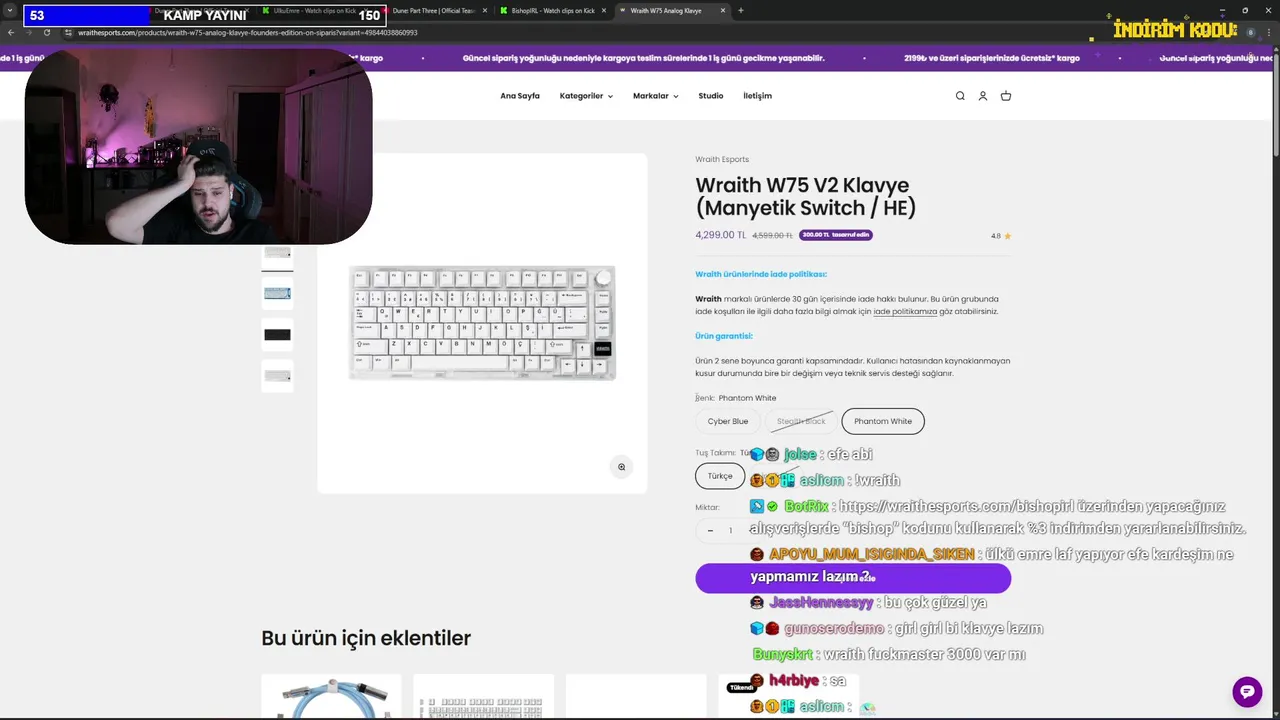Open a new browser tab with plus
This screenshot has width=1280, height=720.
[740, 10]
